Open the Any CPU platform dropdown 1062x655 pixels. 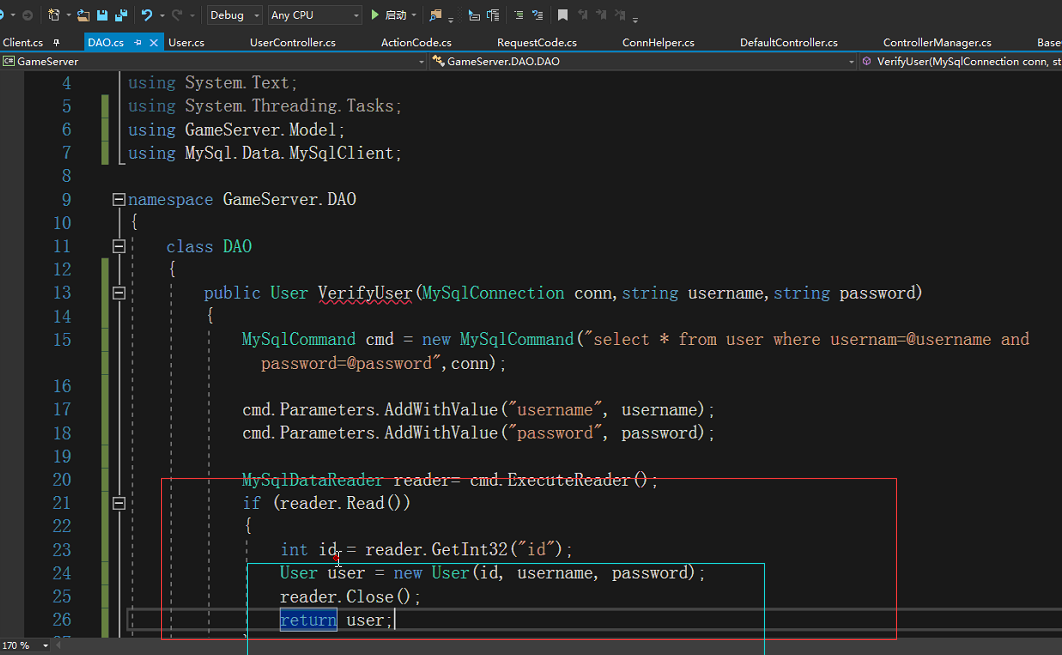coord(314,15)
